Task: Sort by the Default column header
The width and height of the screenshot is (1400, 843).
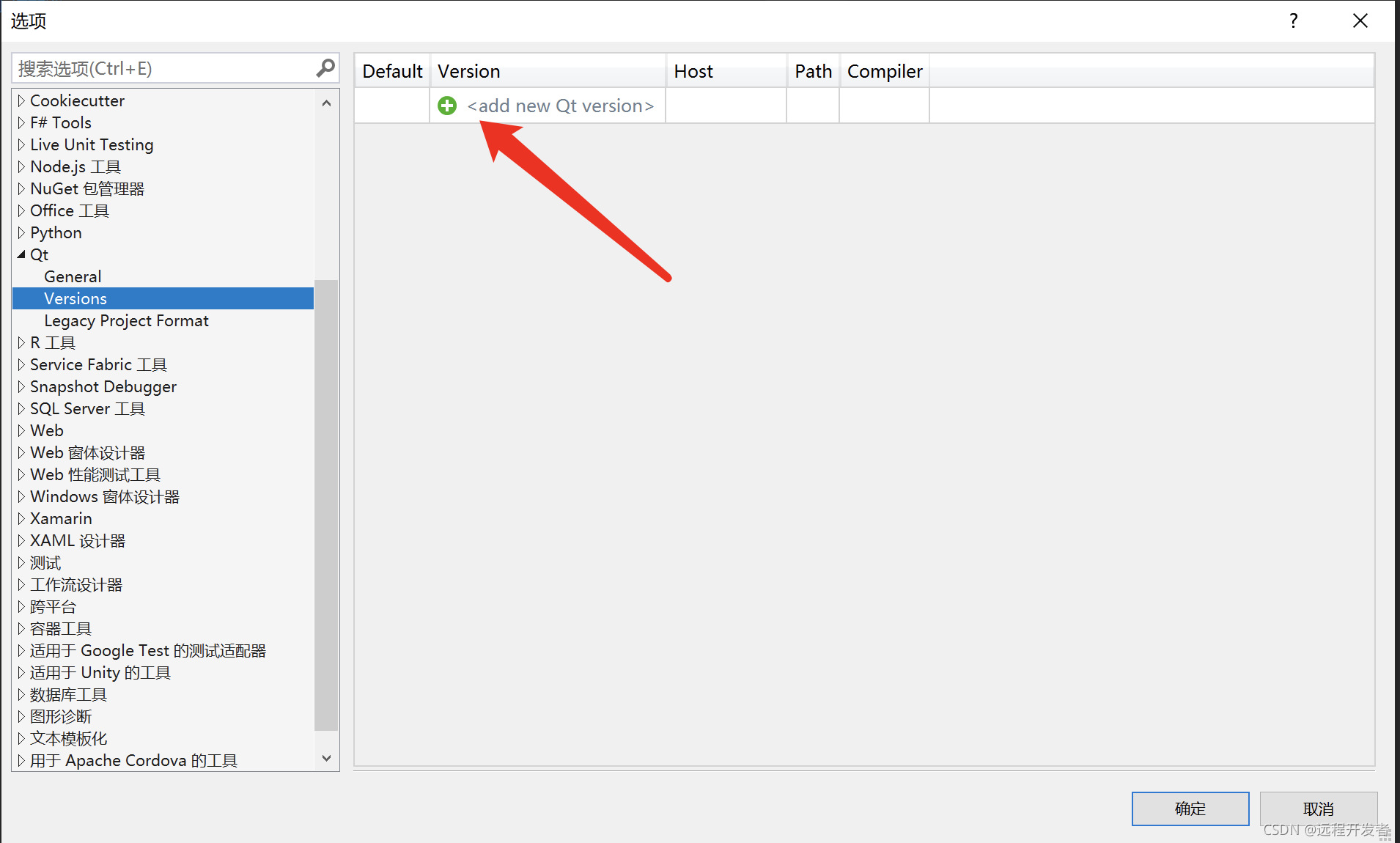Action: pyautogui.click(x=392, y=71)
